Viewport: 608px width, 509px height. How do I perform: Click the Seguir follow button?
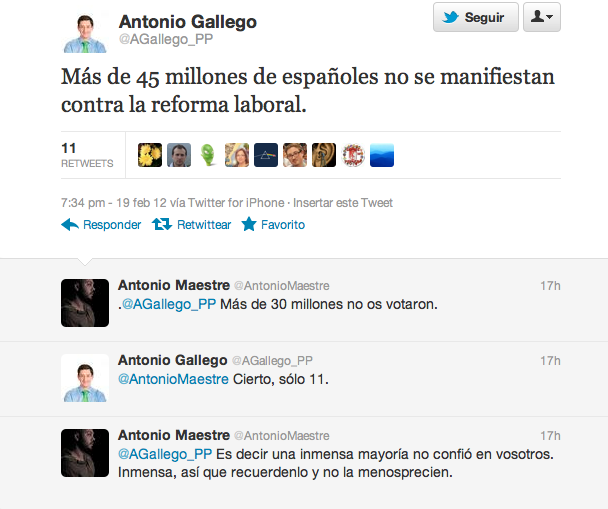pyautogui.click(x=475, y=17)
